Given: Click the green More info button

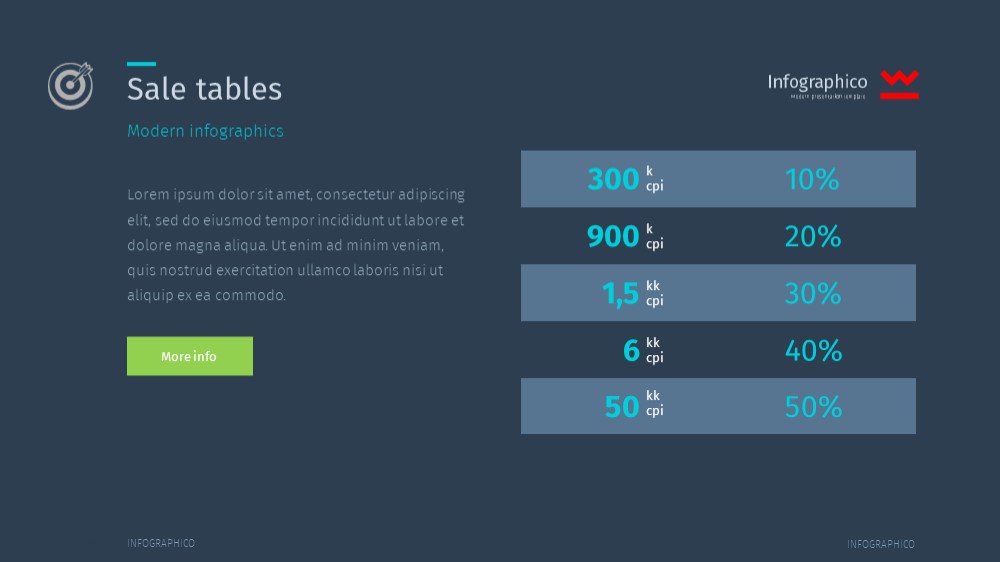Looking at the screenshot, I should click(x=189, y=356).
